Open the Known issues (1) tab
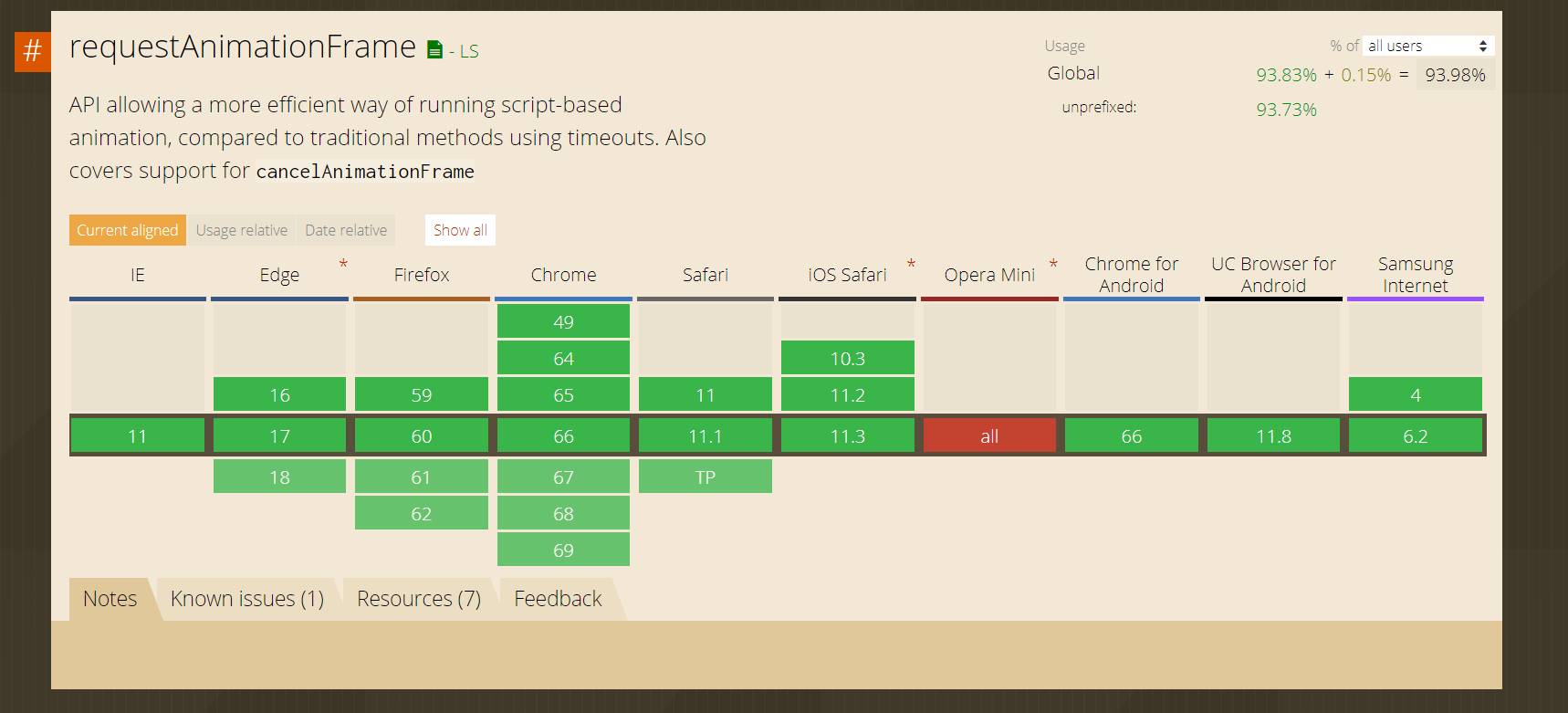Image resolution: width=1568 pixels, height=713 pixels. [x=247, y=599]
